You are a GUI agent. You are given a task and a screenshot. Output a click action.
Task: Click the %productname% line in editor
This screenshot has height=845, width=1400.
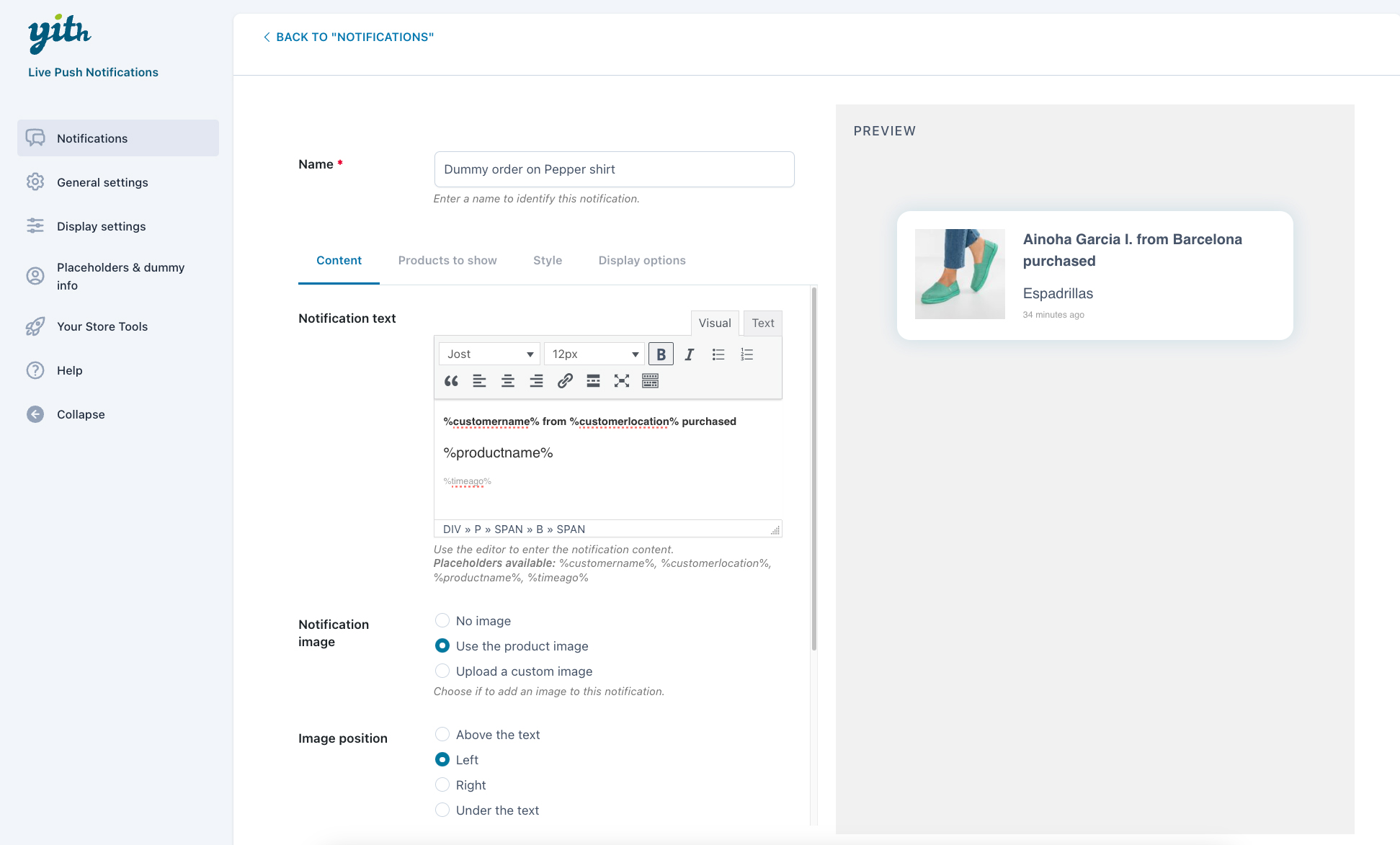point(498,452)
